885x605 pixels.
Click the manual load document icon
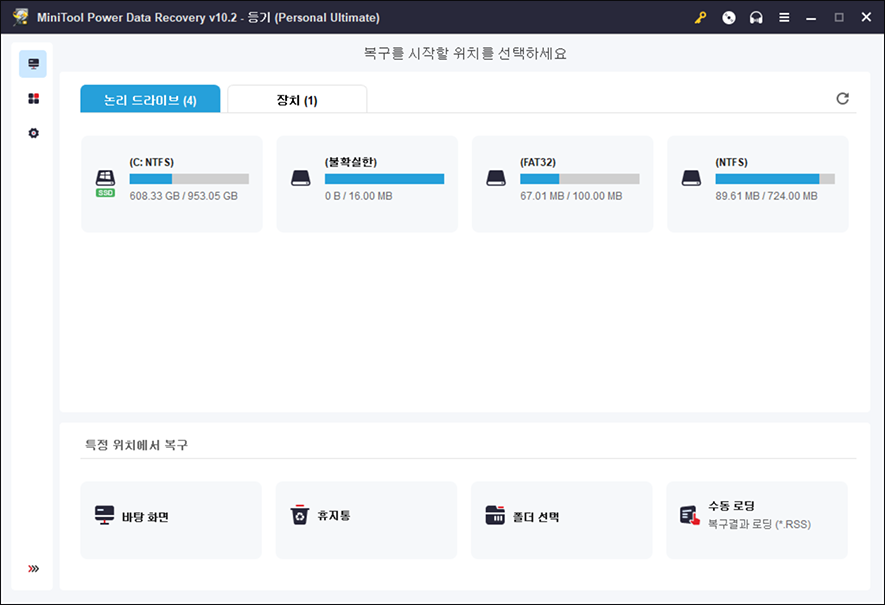click(690, 515)
